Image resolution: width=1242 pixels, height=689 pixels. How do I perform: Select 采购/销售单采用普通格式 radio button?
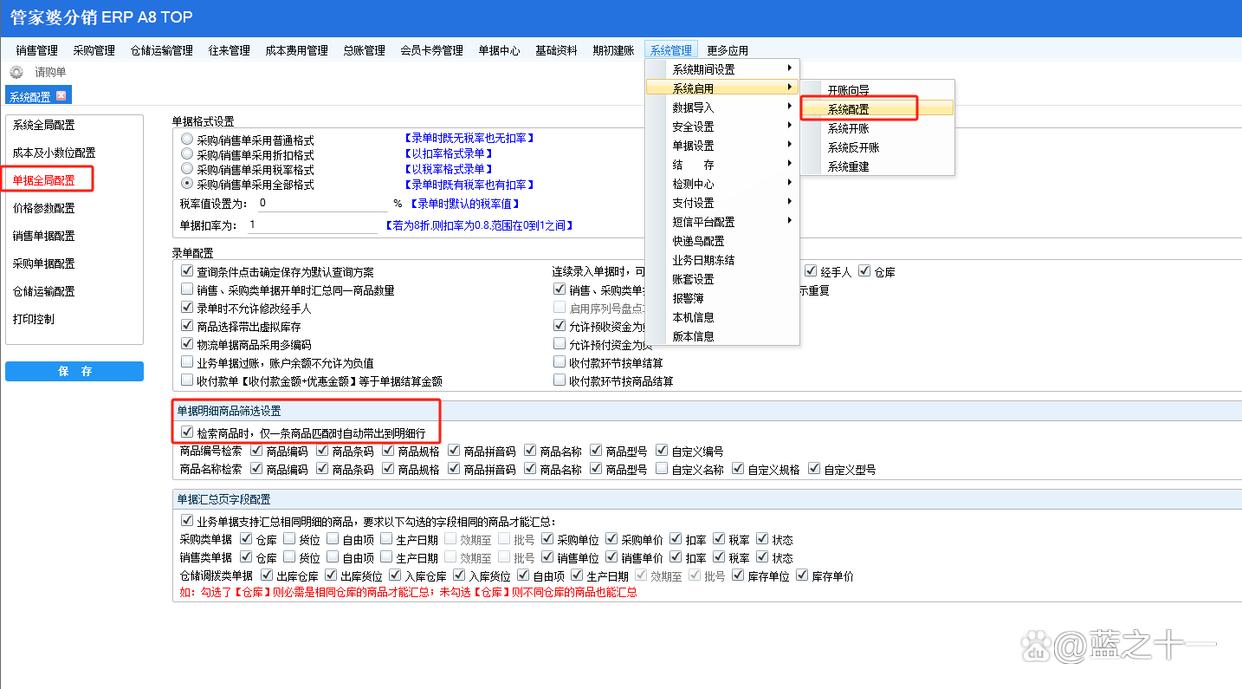187,139
